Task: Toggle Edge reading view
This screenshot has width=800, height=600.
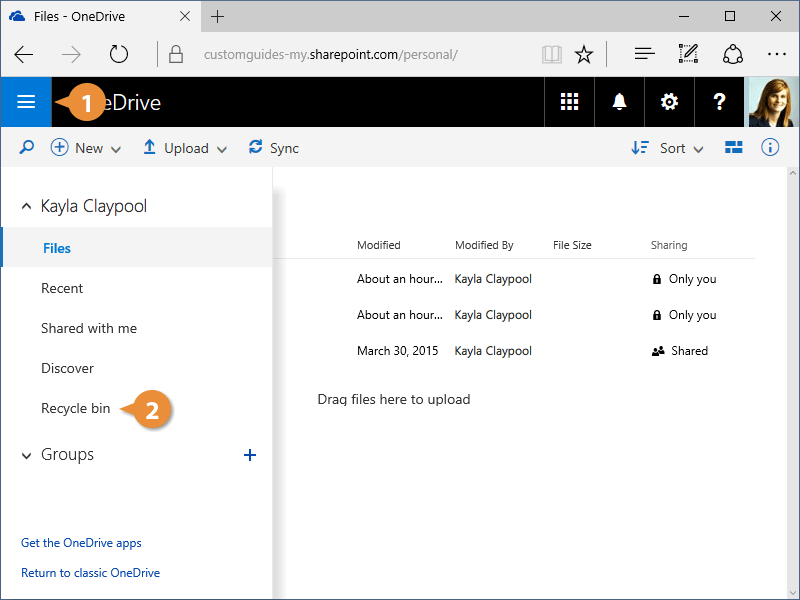Action: (x=550, y=54)
